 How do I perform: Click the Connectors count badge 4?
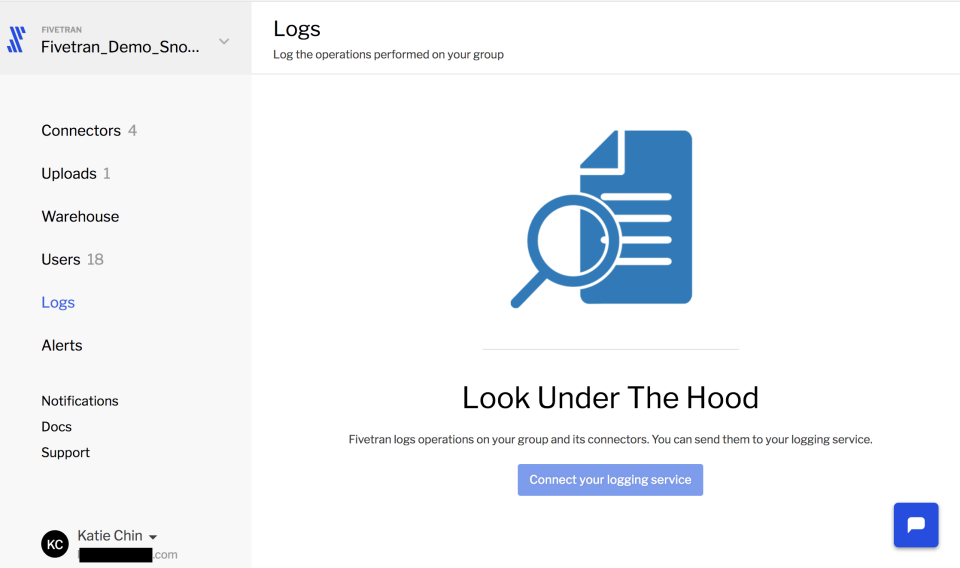click(132, 130)
